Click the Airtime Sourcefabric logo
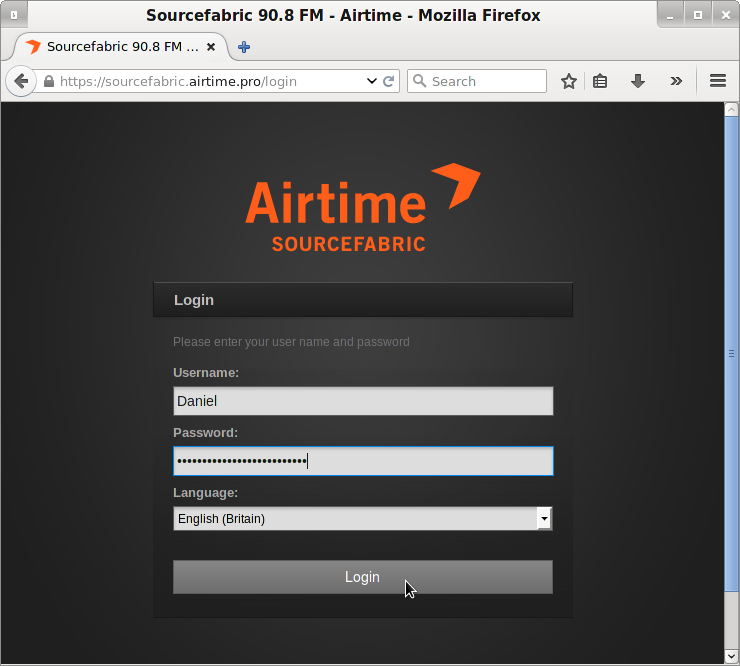Image resolution: width=740 pixels, height=666 pixels. point(362,207)
